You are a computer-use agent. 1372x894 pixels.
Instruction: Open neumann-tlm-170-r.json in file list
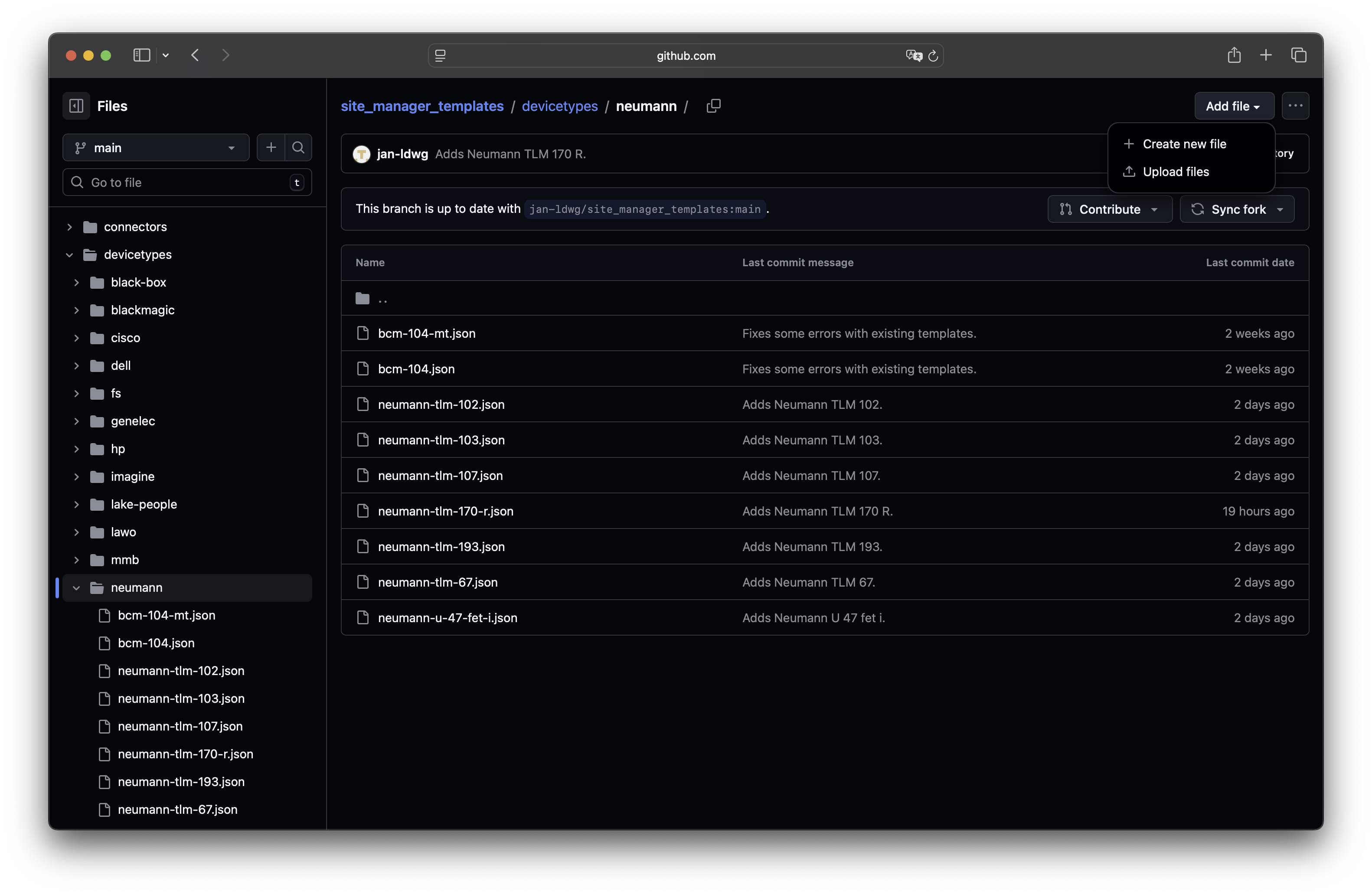(445, 511)
